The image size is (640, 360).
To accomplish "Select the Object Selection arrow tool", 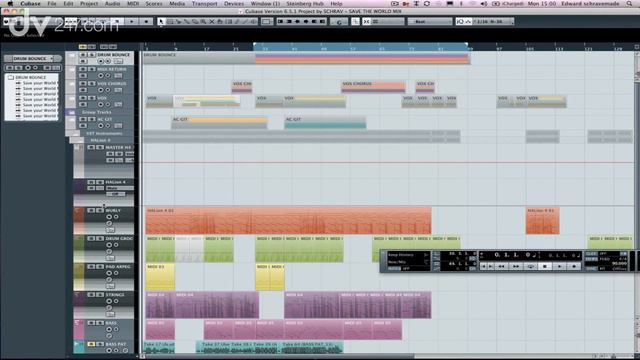I will (x=162, y=21).
